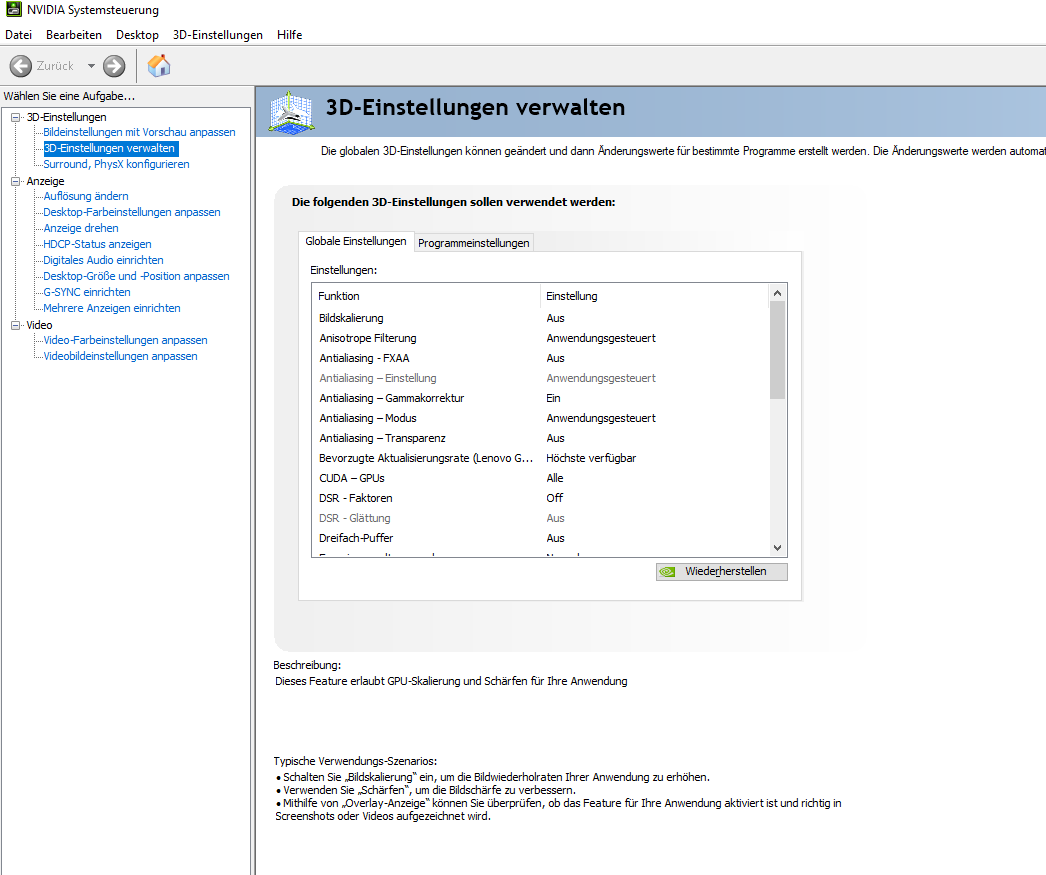Click the Höchste verfügbar value
The height and width of the screenshot is (875, 1046).
coord(591,458)
